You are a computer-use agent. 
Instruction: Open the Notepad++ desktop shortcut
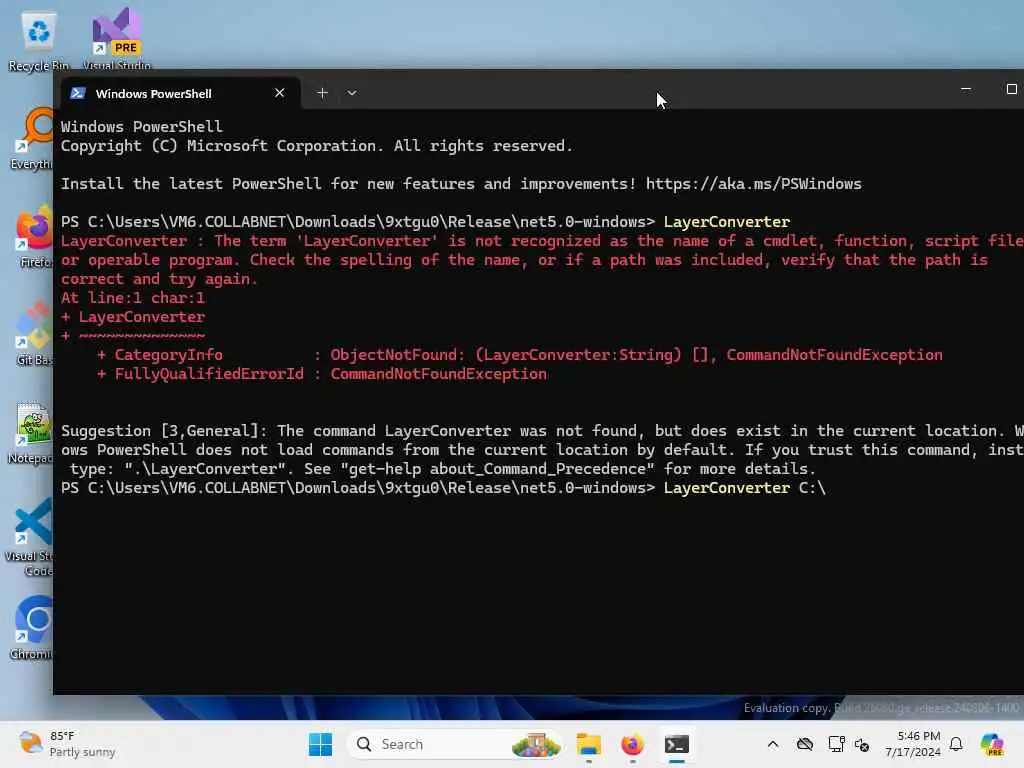31,432
